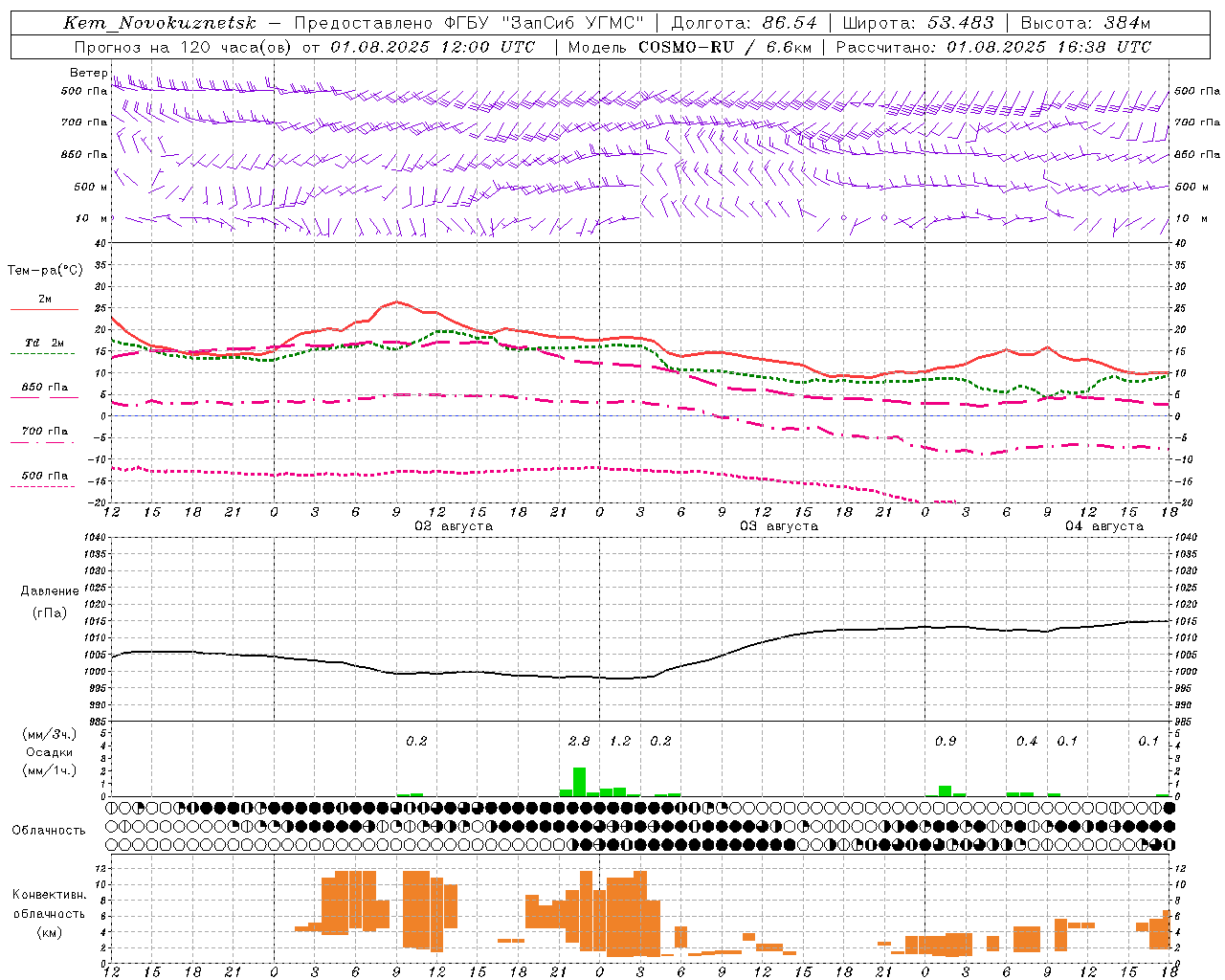Click the 'Давление' pressure panel label
Image resolution: width=1225 pixels, height=980 pixels.
[x=49, y=591]
